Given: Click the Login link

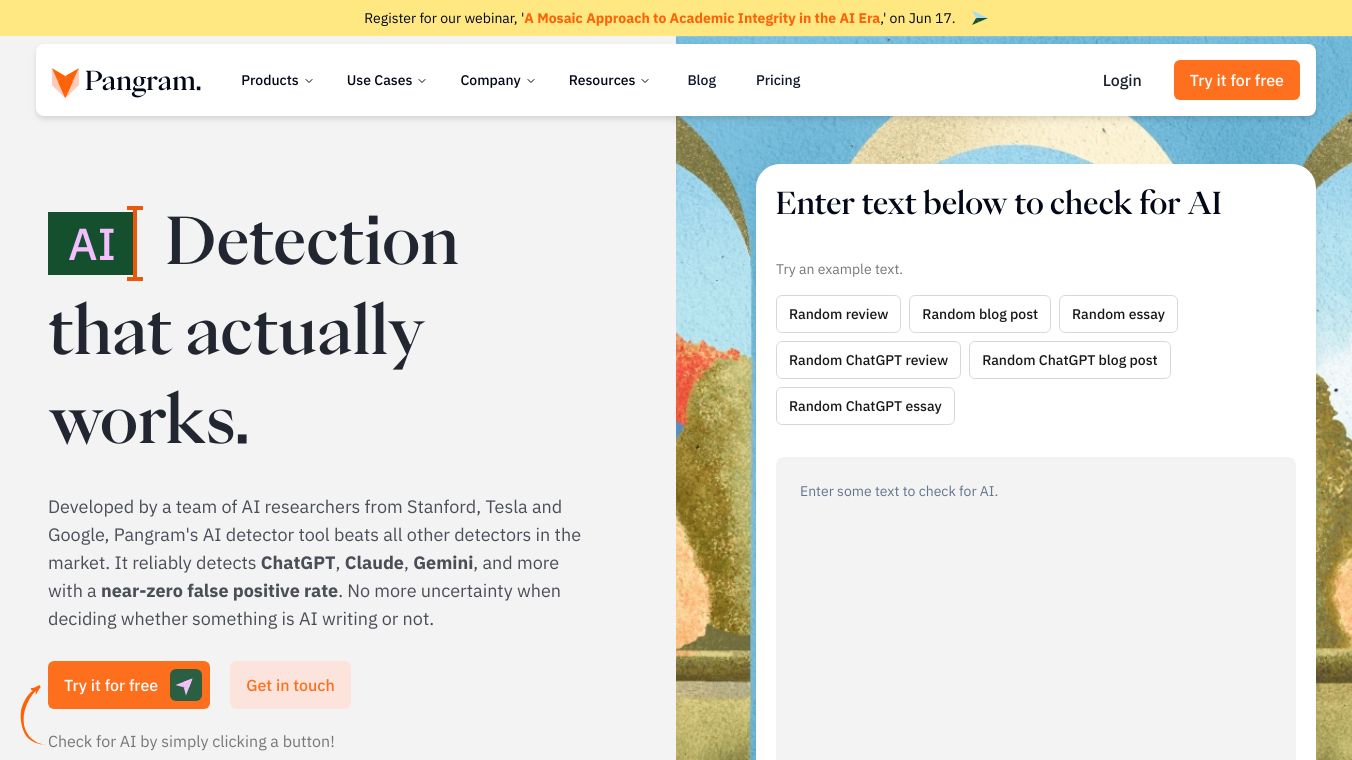Looking at the screenshot, I should point(1122,80).
